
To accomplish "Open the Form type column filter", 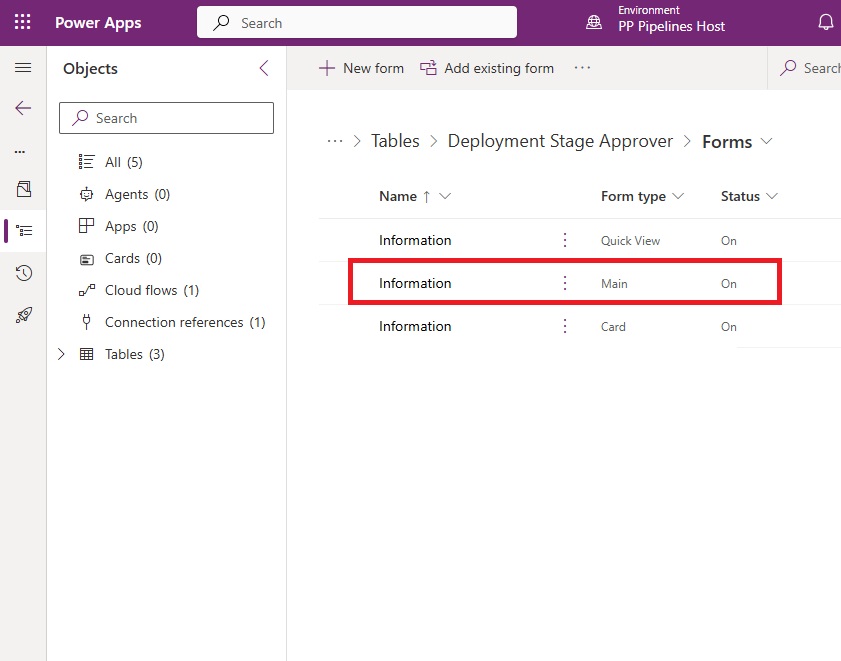I will pos(678,196).
